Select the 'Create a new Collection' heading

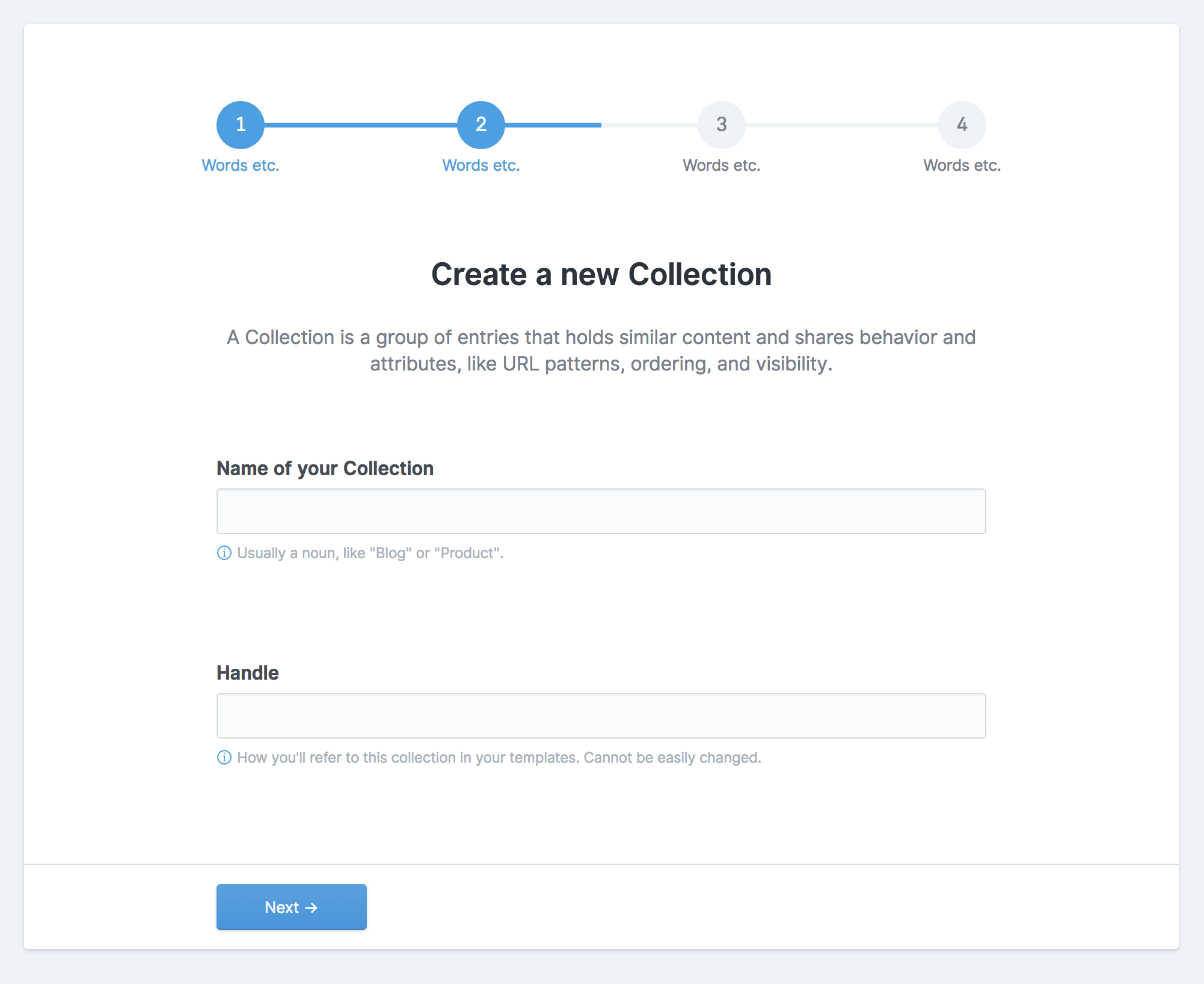coord(601,274)
